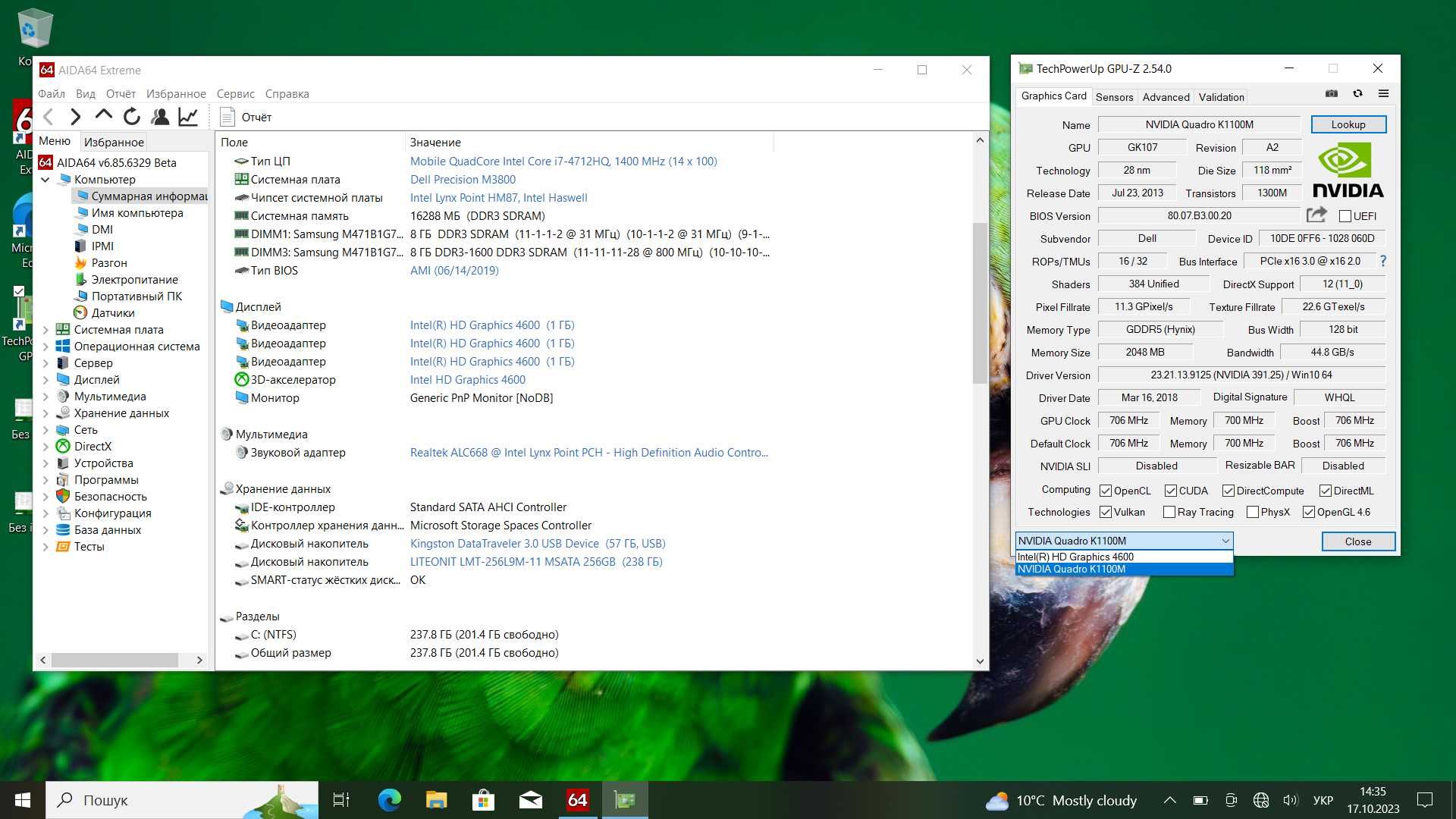This screenshot has height=819, width=1456.
Task: Open the Файл menu
Action: coord(52,93)
